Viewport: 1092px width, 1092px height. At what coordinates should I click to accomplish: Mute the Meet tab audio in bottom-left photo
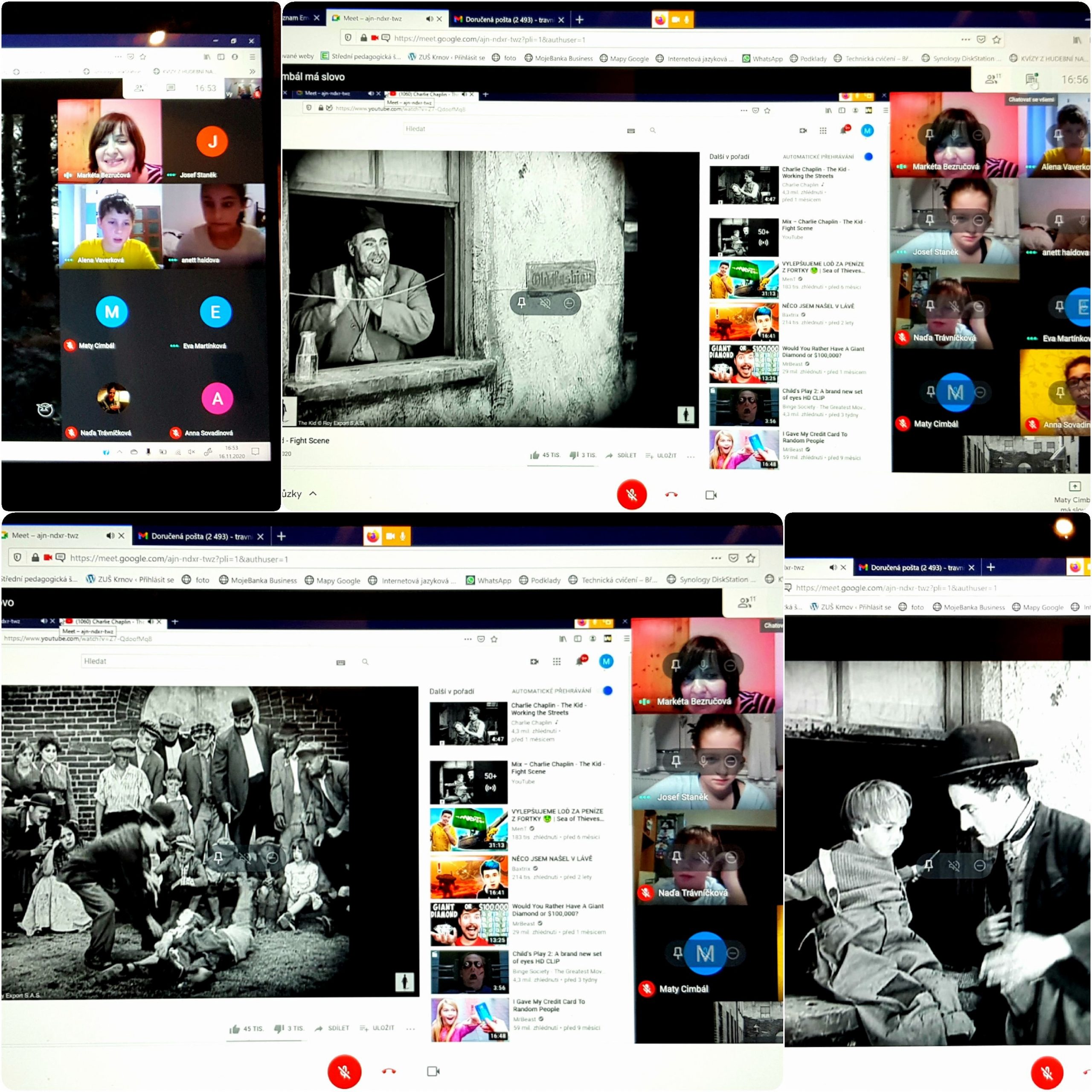110,535
